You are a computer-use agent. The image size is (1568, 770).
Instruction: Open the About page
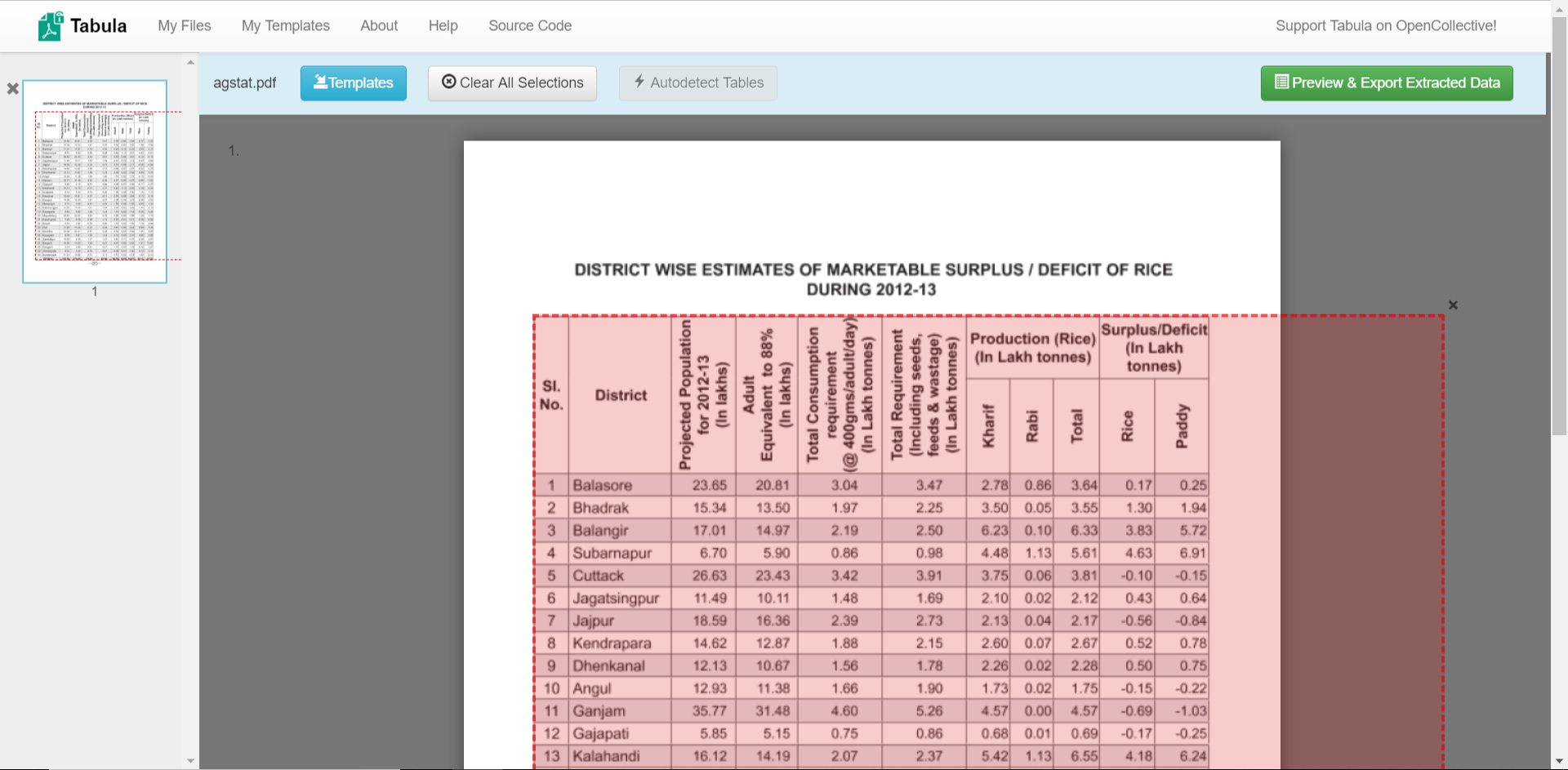tap(379, 26)
